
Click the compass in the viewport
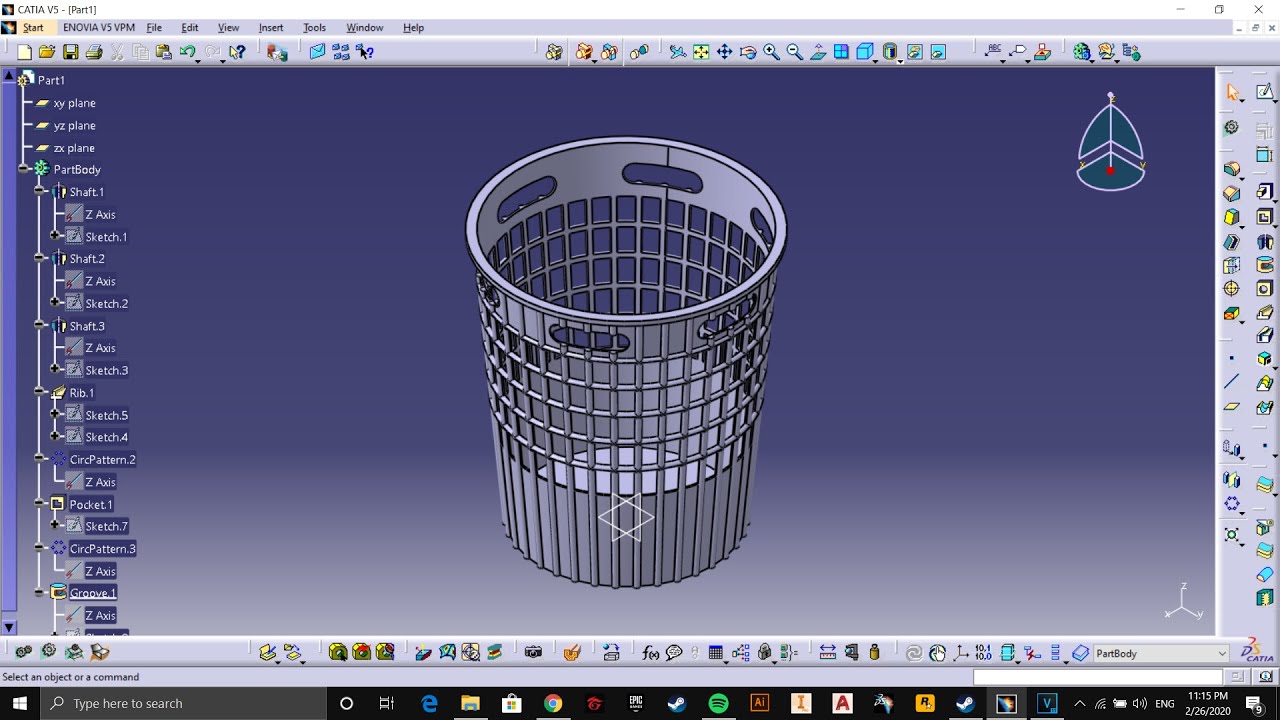(x=1111, y=145)
